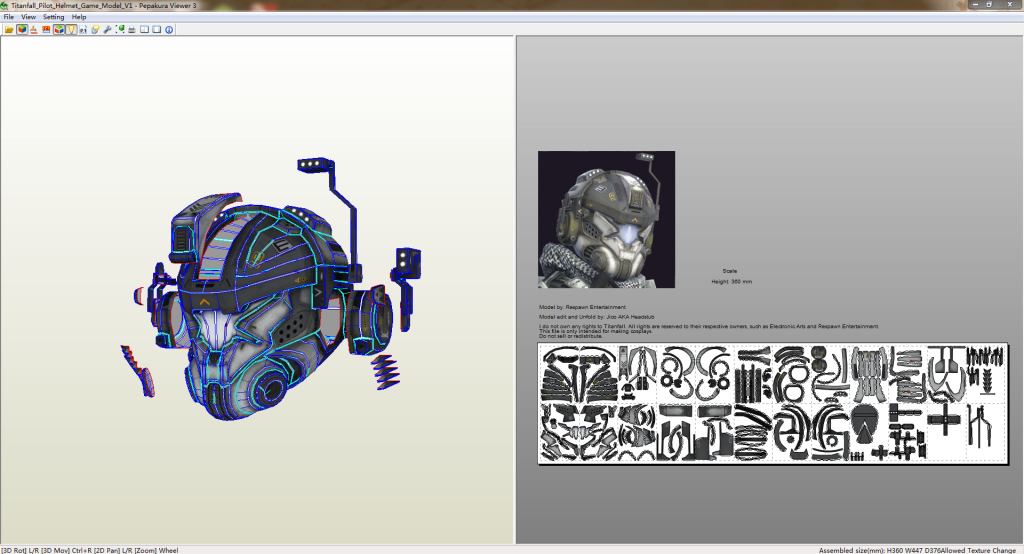This screenshot has height=554, width=1024.
Task: Toggle the red-blue open cube icon
Action: (x=59, y=29)
